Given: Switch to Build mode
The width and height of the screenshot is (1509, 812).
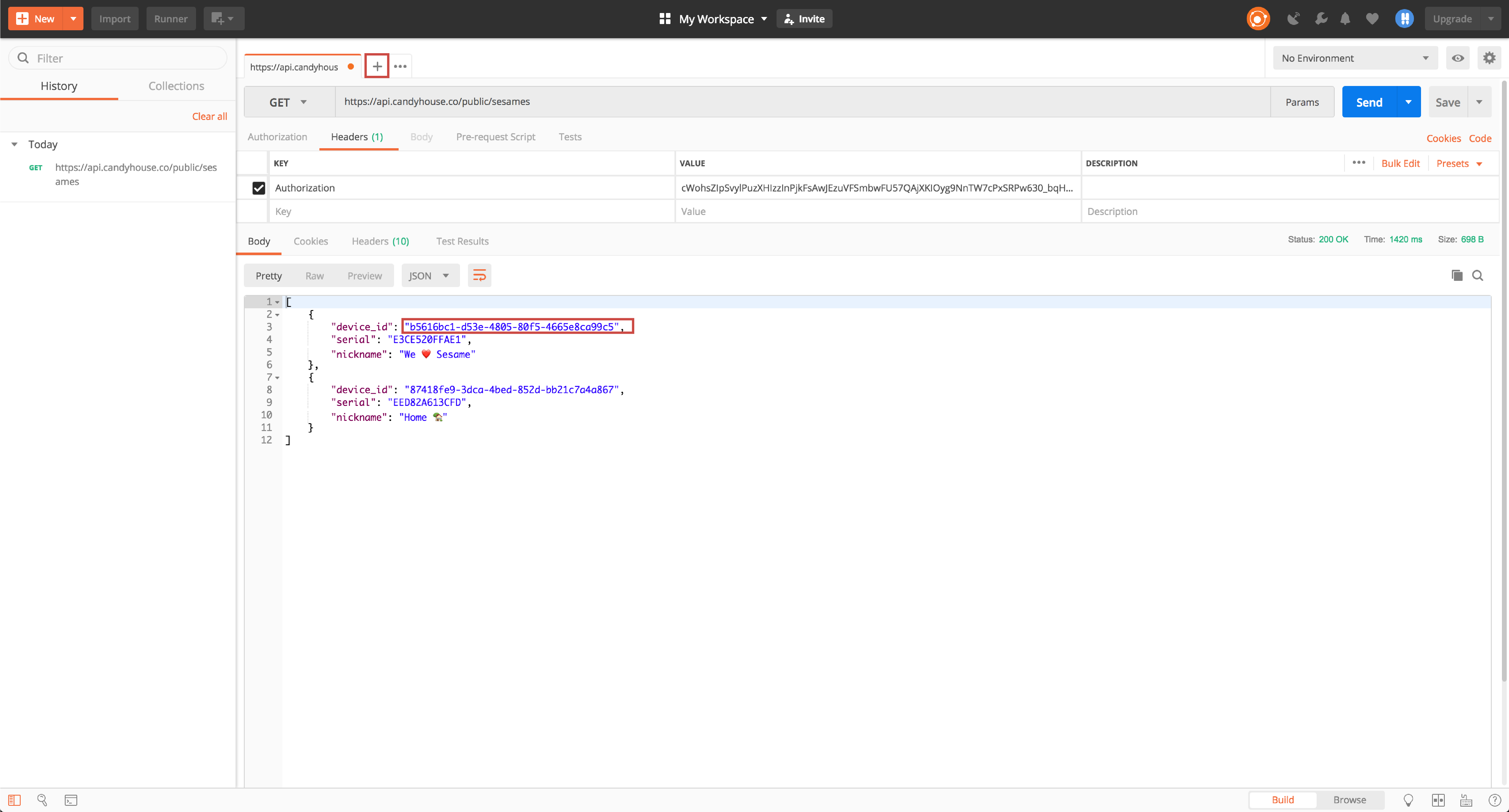Looking at the screenshot, I should click(x=1282, y=800).
